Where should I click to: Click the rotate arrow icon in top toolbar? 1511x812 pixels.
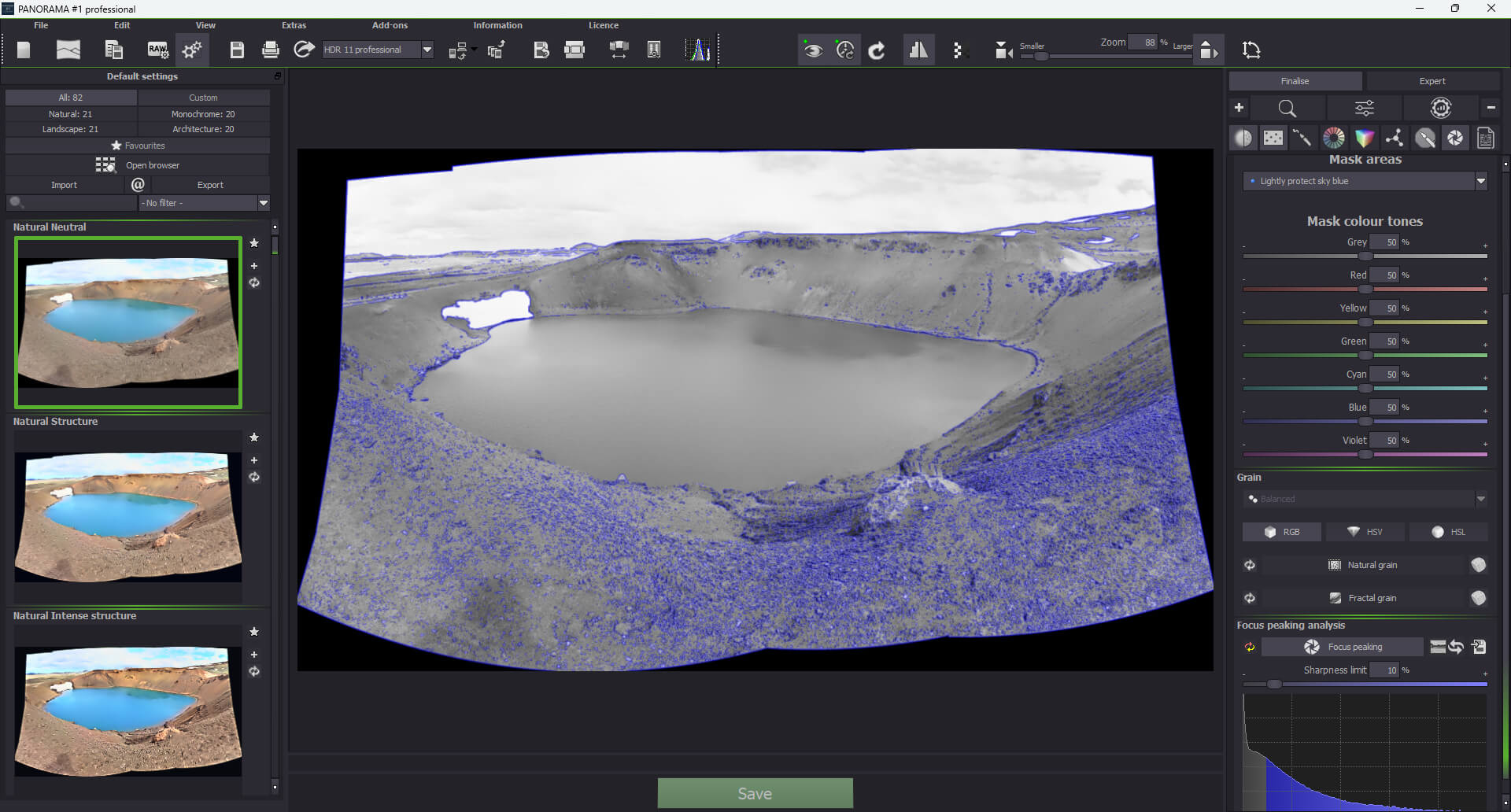(877, 50)
